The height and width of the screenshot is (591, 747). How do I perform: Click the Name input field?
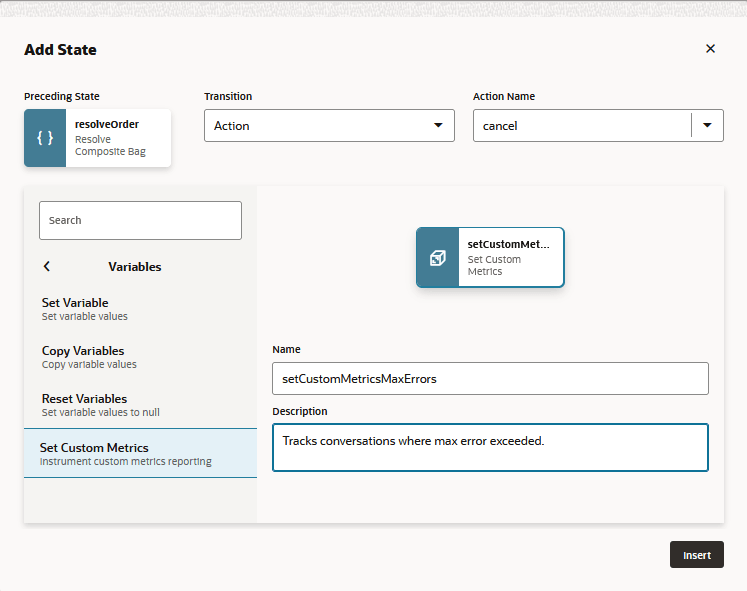pos(490,379)
